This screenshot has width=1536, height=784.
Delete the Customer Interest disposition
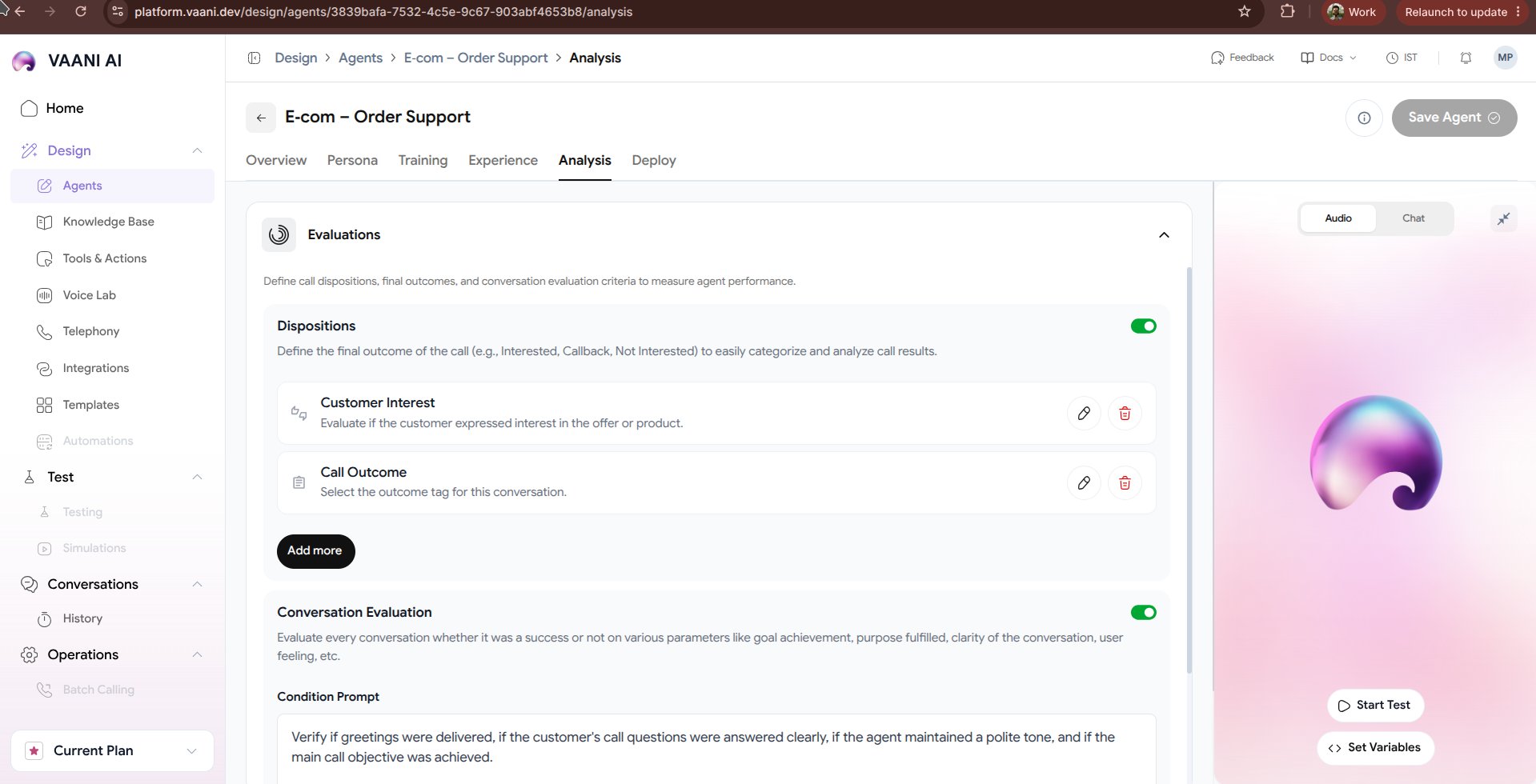(1125, 414)
